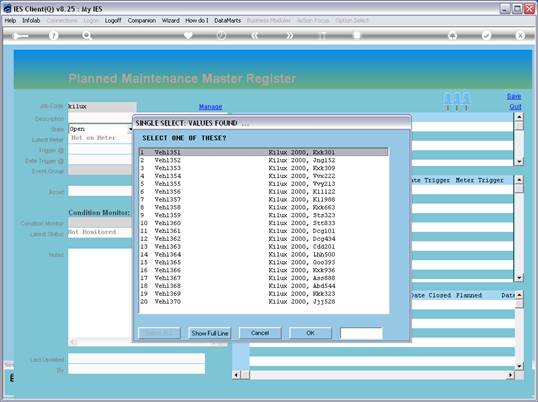Select row 12 Veh1362 in list
The image size is (538, 402).
click(x=264, y=239)
